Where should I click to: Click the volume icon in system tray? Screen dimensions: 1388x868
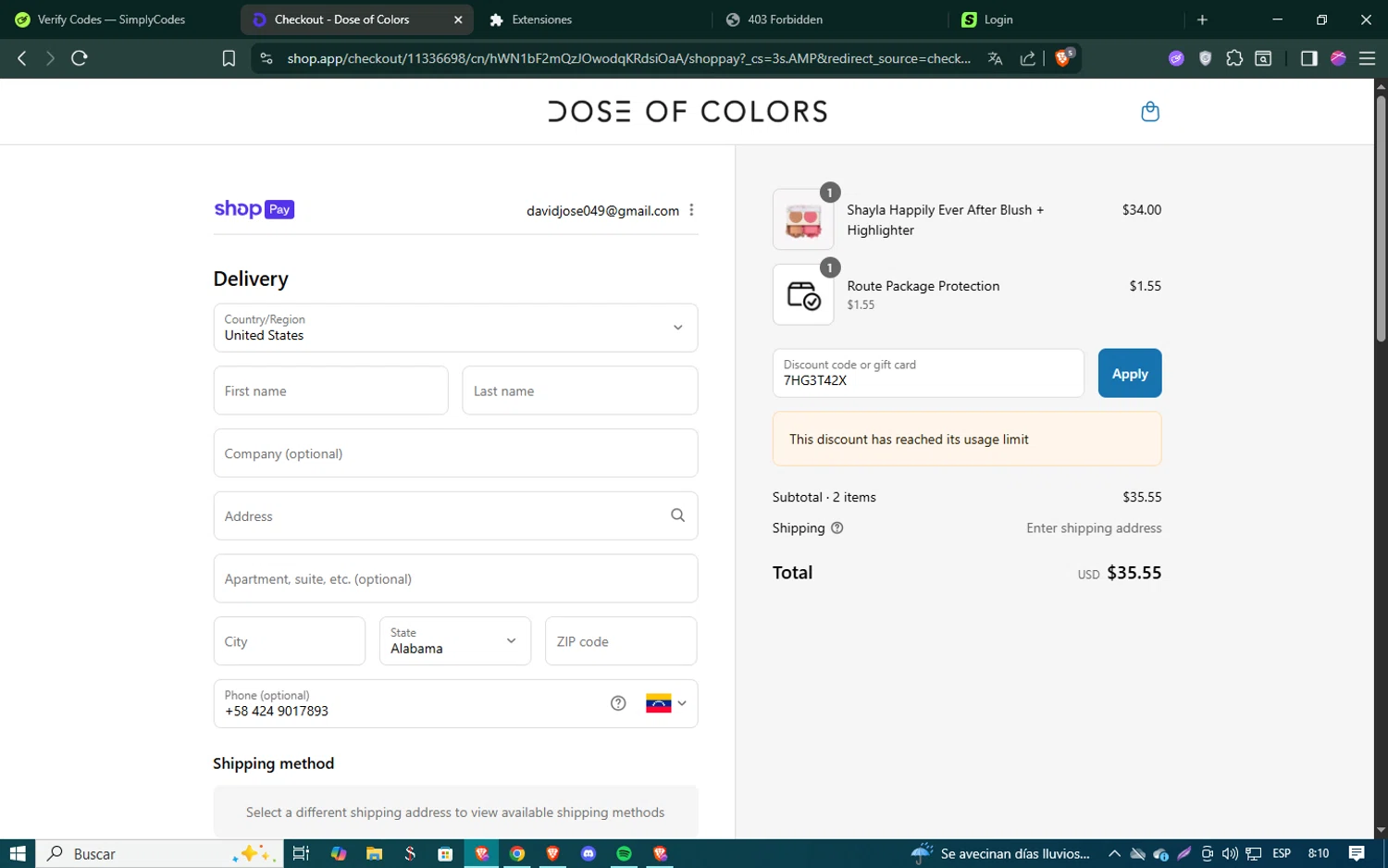(1230, 853)
